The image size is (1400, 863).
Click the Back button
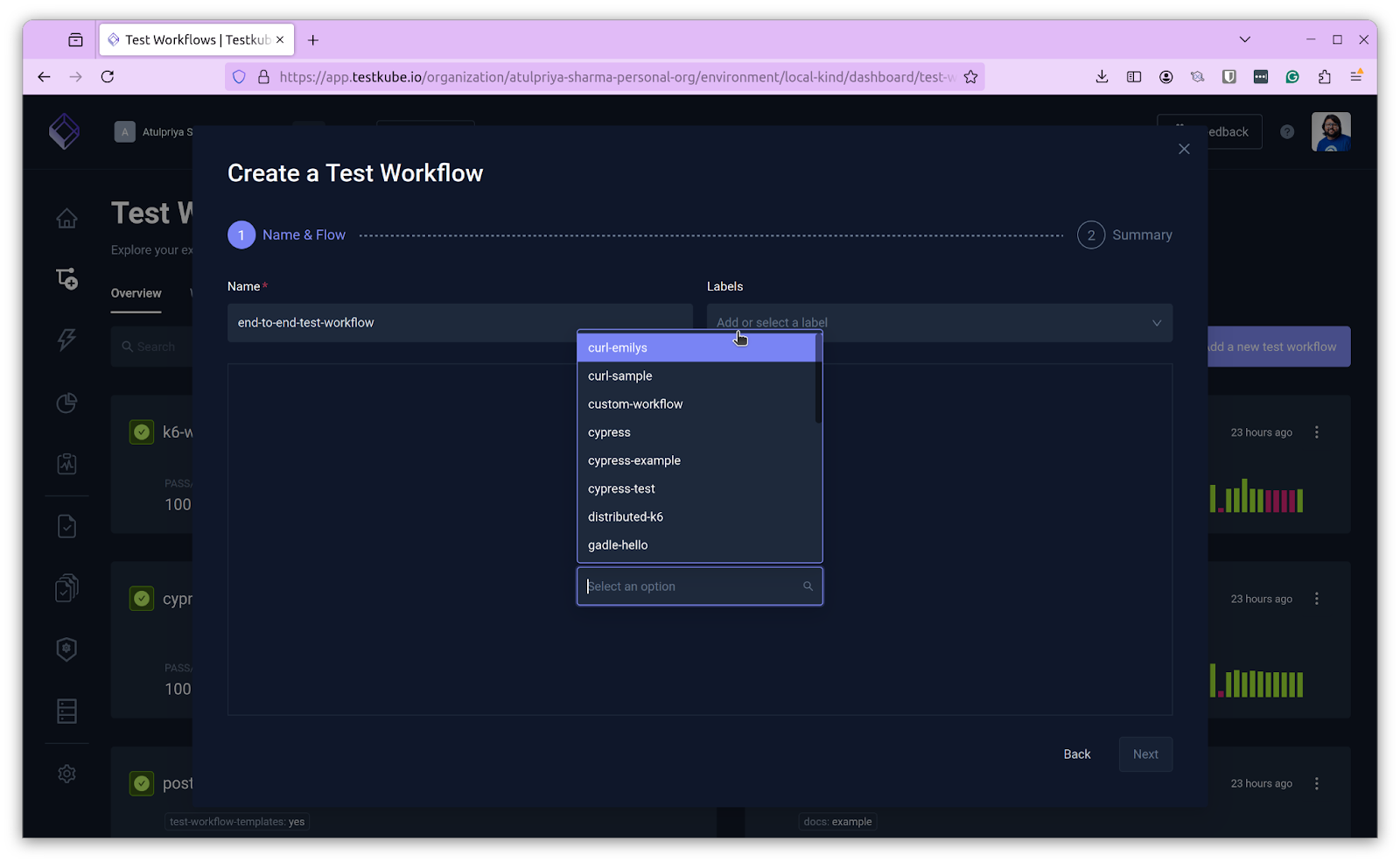(x=1077, y=754)
